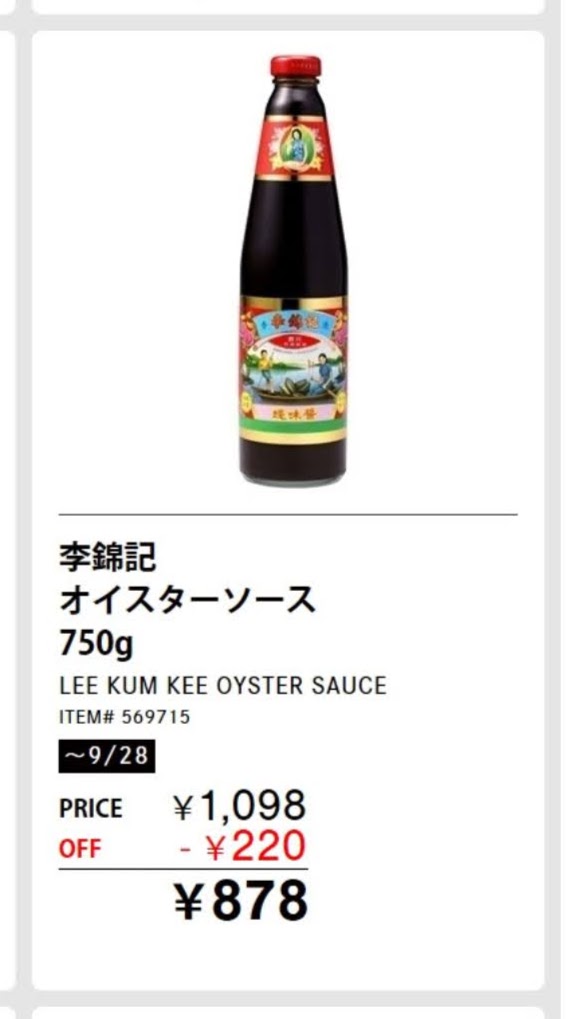Click the ITEM# 569715 number
This screenshot has height=1019, width=581.
tap(125, 717)
